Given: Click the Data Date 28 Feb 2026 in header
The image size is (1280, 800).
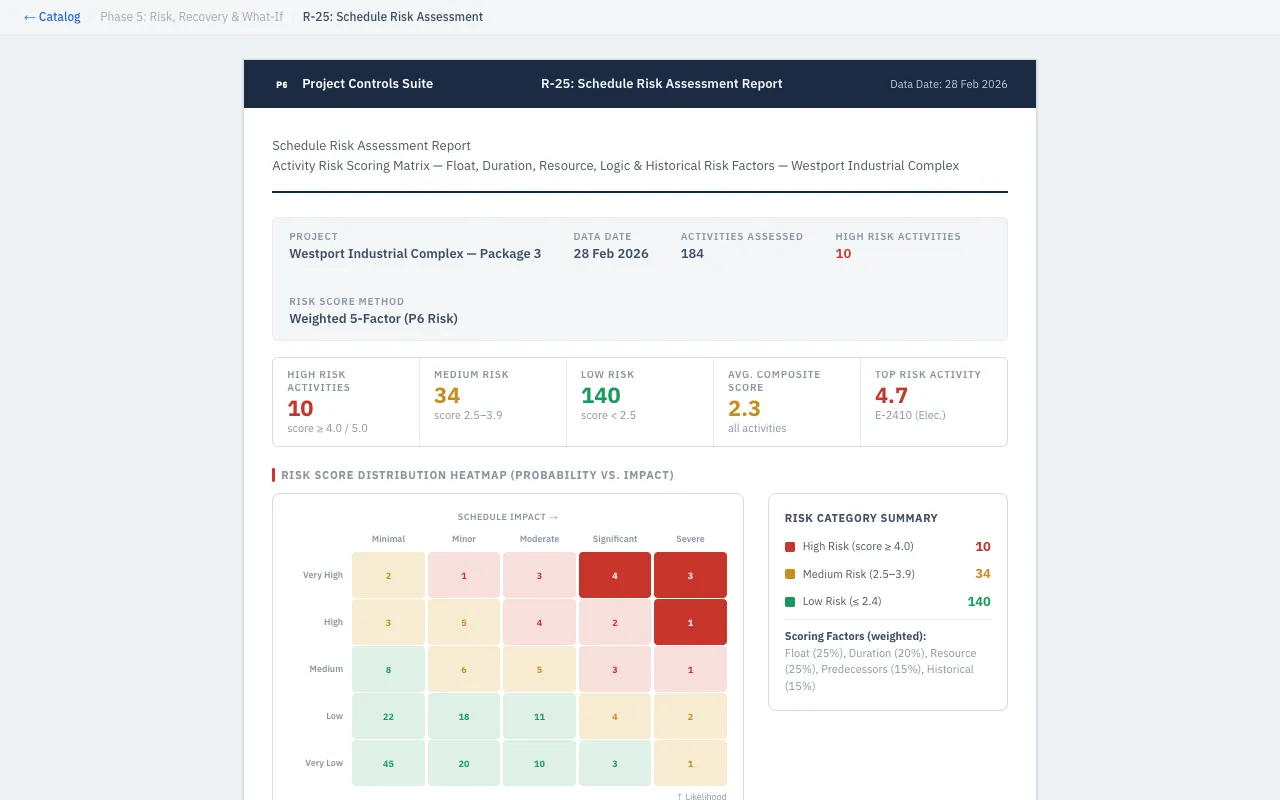Looking at the screenshot, I should (948, 84).
